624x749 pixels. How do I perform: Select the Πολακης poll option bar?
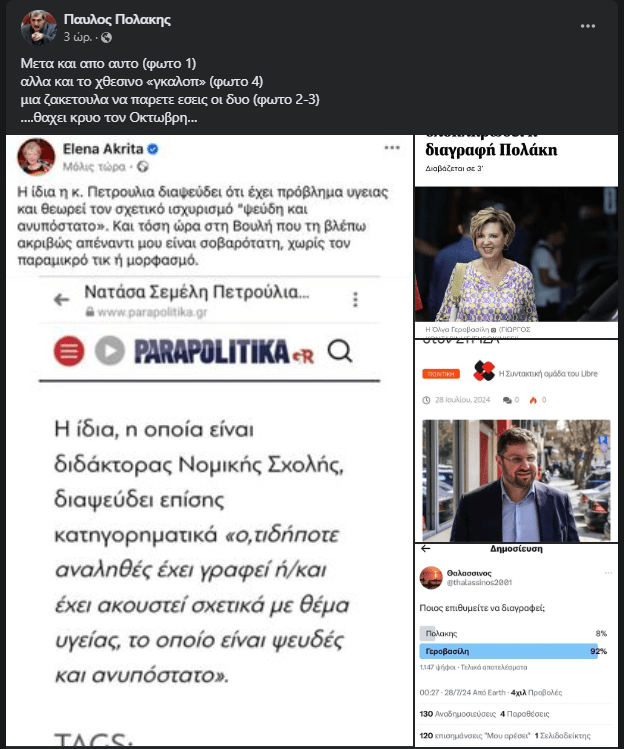pos(513,633)
